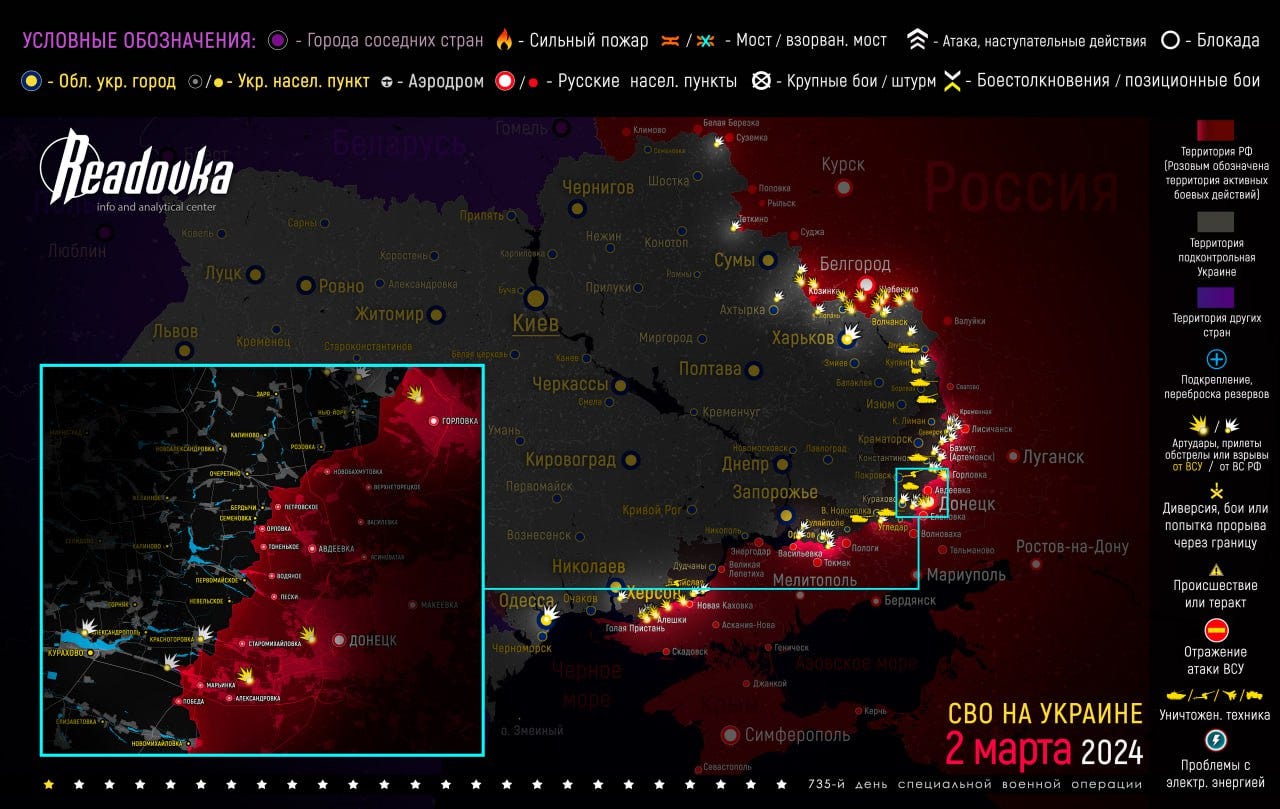Click the yellow crossed 'Боестолкновения' legend icon
The width and height of the screenshot is (1280, 809).
coord(953,81)
